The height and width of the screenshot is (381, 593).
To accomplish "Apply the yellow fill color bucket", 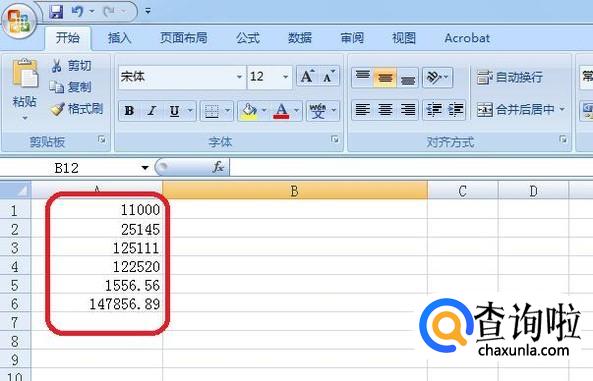I will point(249,111).
